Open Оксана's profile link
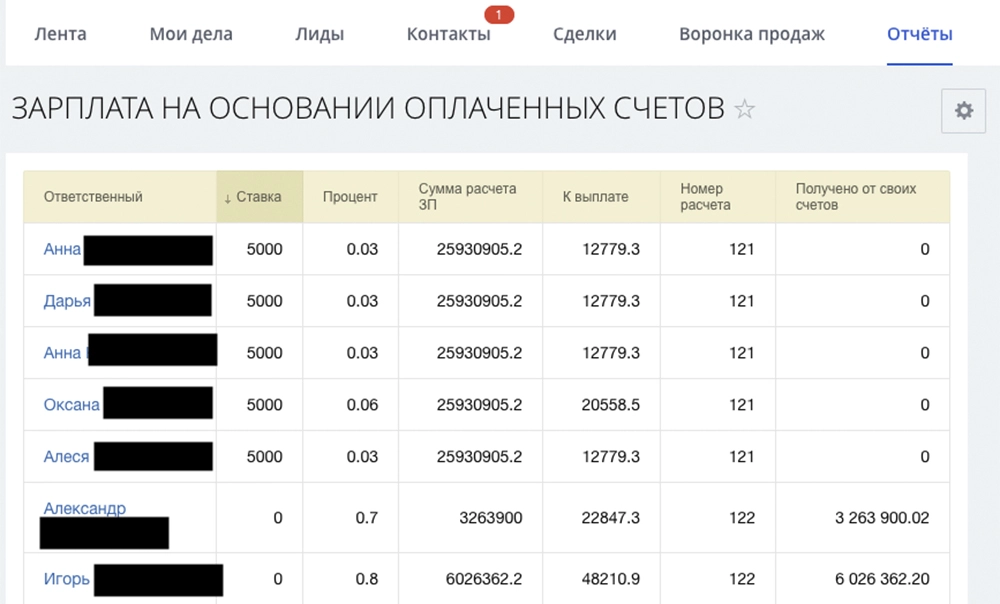This screenshot has width=1000, height=604. [70, 405]
